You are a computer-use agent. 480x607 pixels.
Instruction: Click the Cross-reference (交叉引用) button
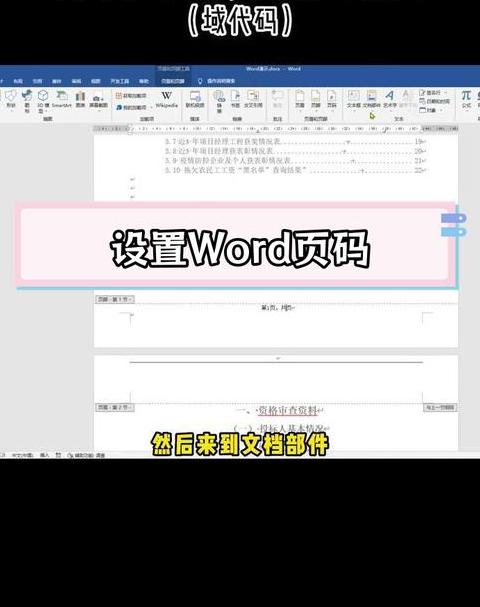click(x=253, y=99)
